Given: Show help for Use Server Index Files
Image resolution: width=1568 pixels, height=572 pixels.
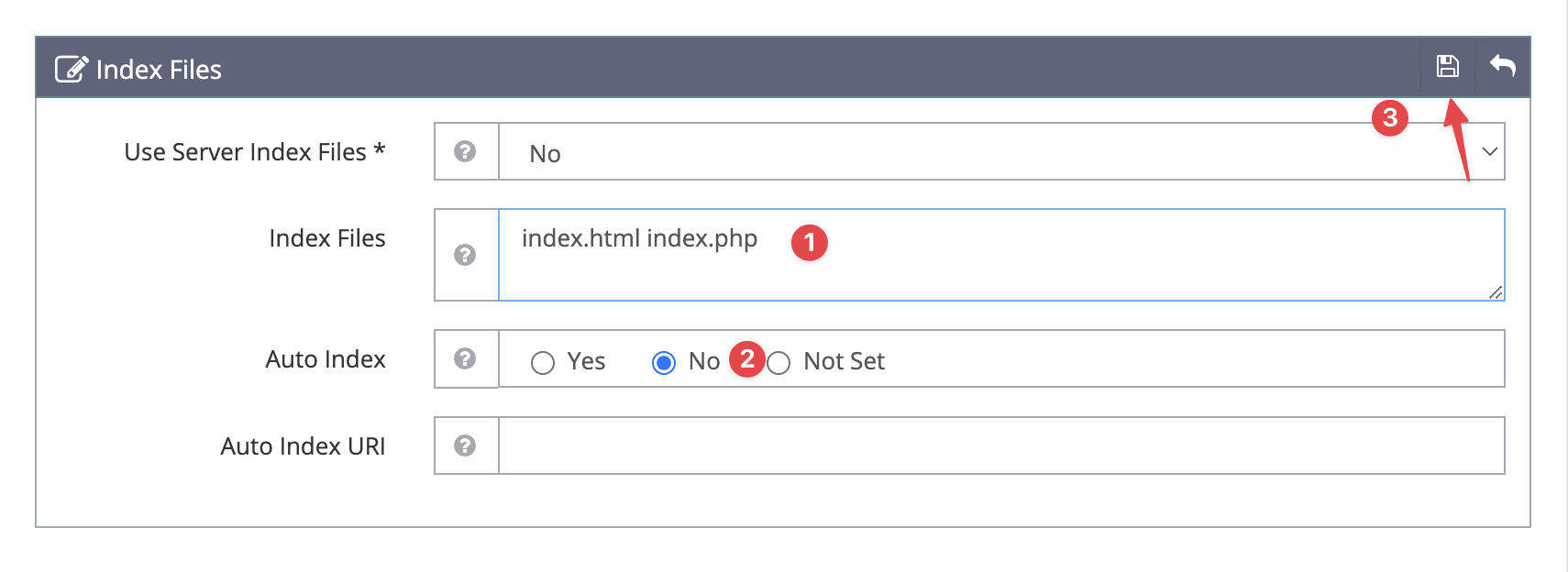Looking at the screenshot, I should (x=465, y=151).
